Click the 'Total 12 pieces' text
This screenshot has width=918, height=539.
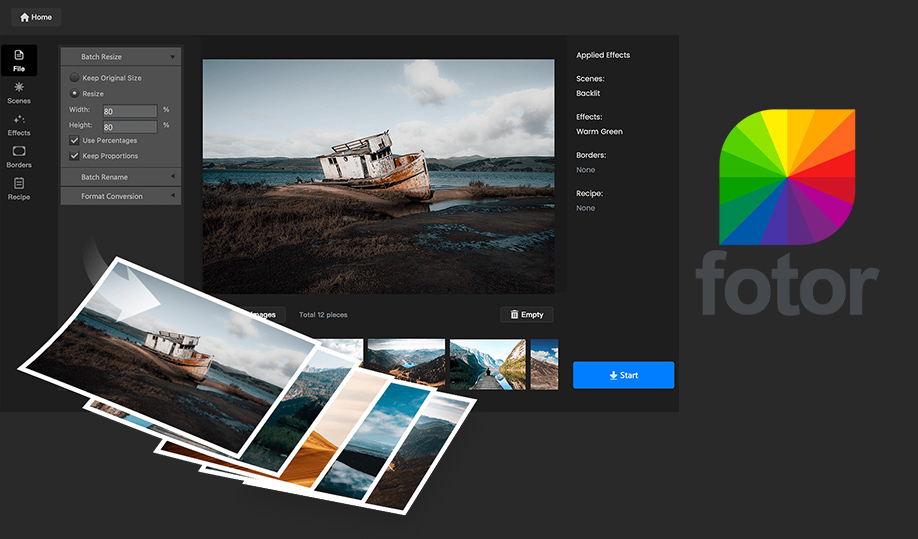coord(323,315)
